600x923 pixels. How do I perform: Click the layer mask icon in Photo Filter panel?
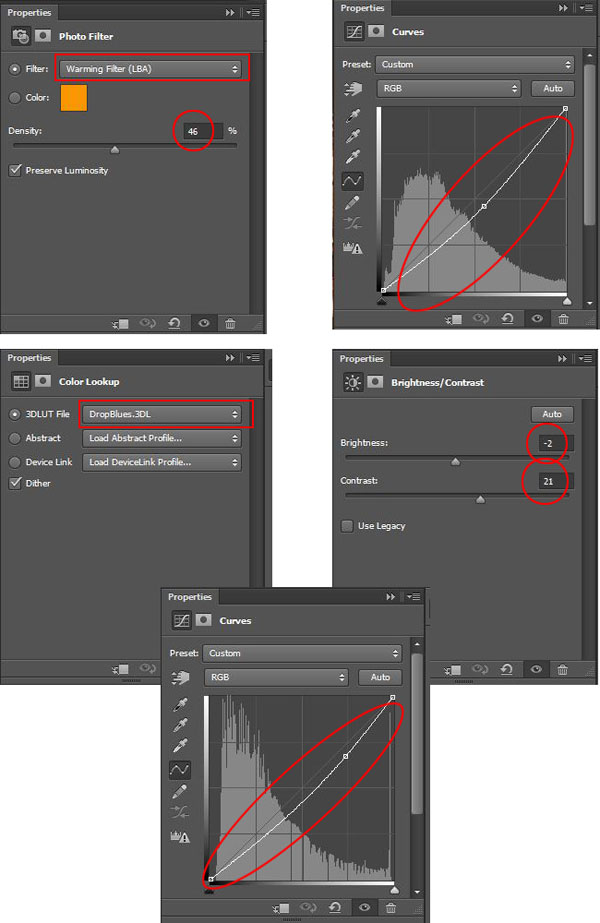click(x=42, y=36)
